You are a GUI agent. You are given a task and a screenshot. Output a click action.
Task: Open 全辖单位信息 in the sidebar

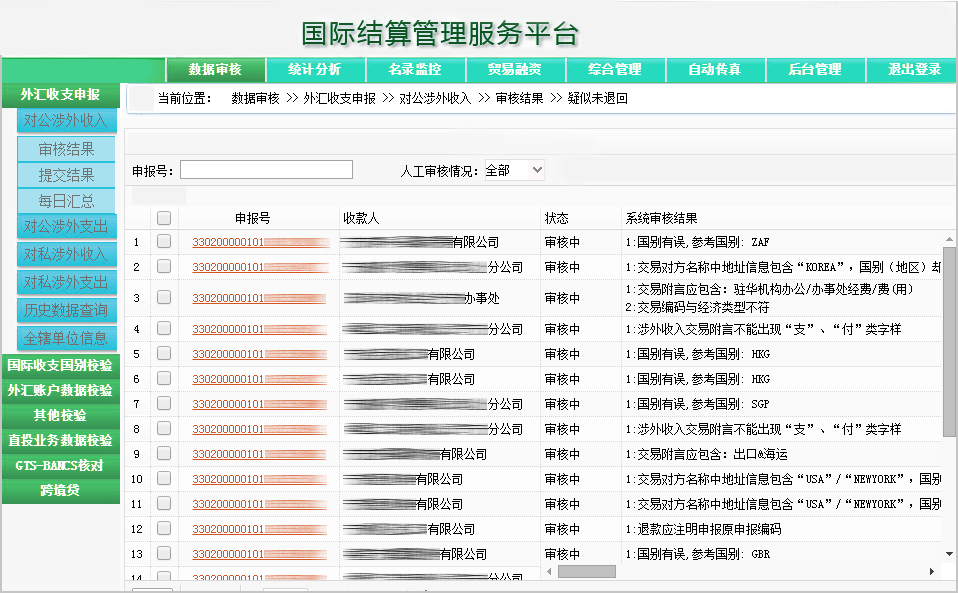click(66, 338)
